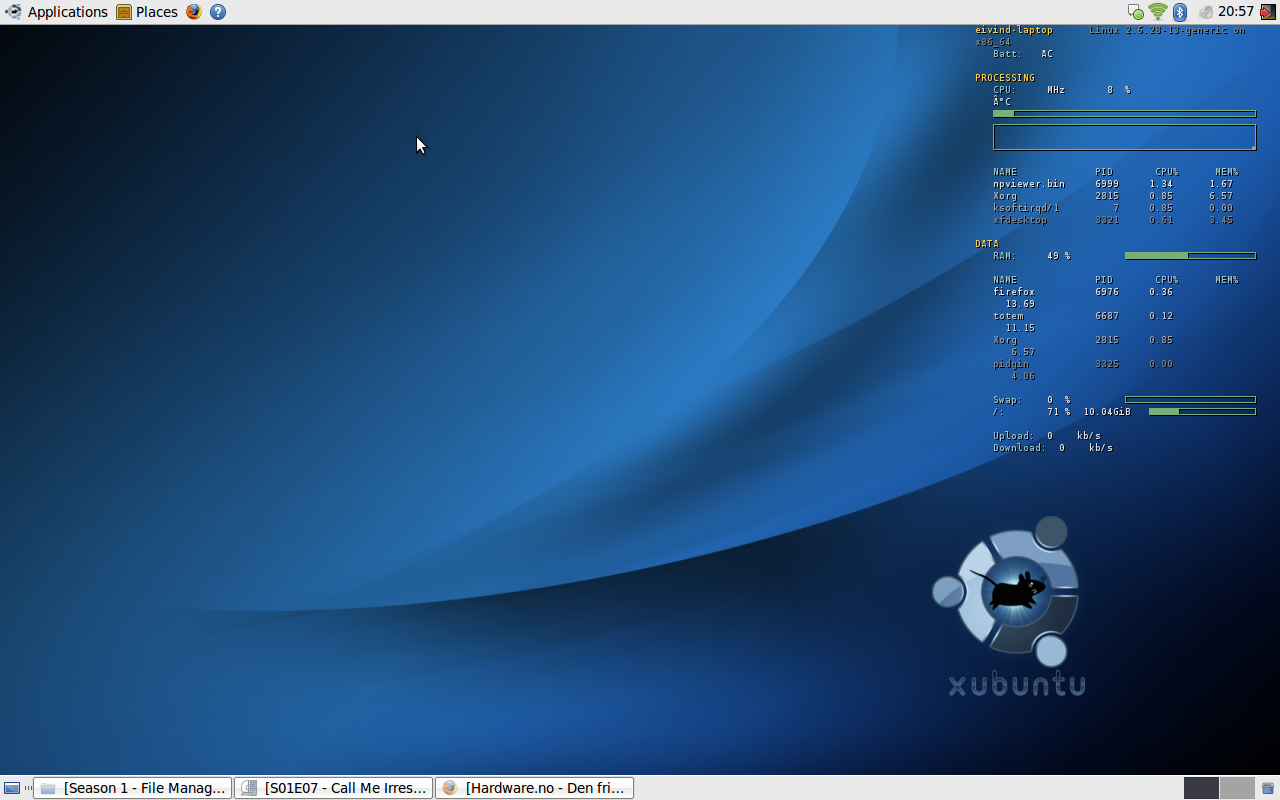
Task: Click the CPU history graph box
Action: pyautogui.click(x=1124, y=137)
